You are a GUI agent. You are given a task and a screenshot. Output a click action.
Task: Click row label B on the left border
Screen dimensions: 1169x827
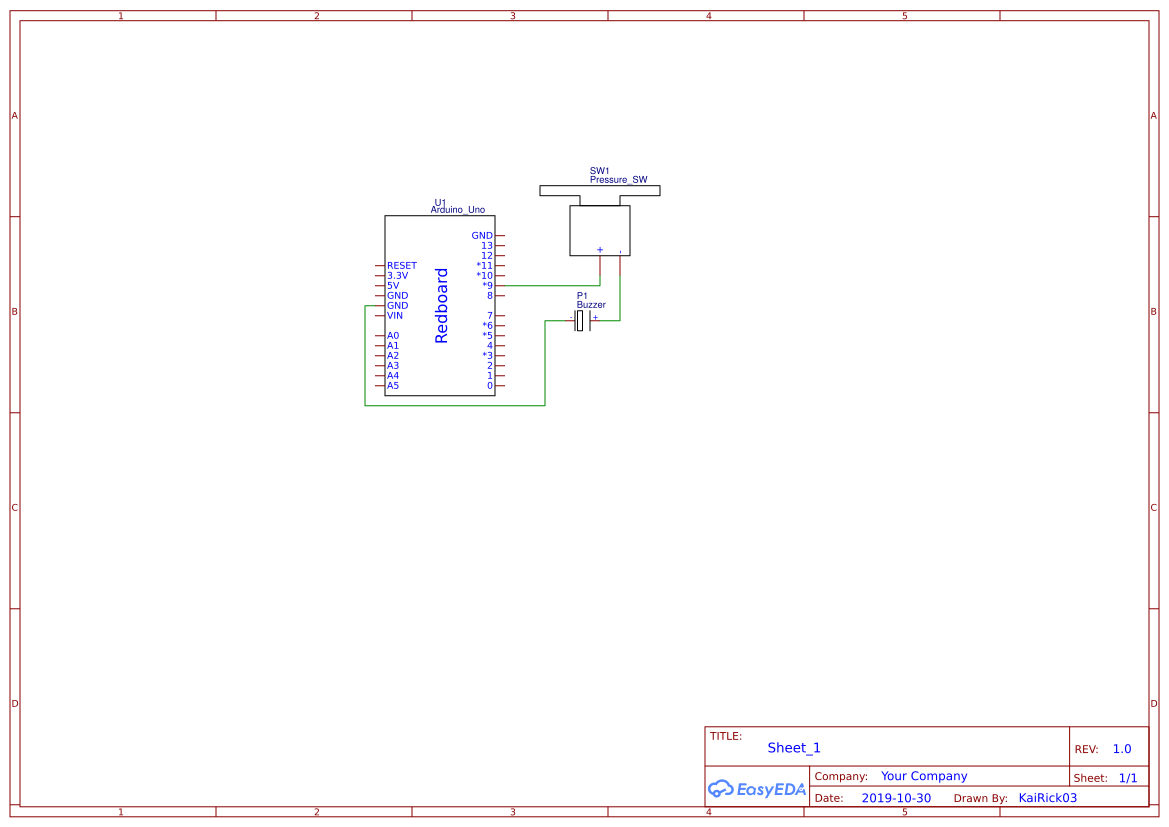tap(14, 311)
